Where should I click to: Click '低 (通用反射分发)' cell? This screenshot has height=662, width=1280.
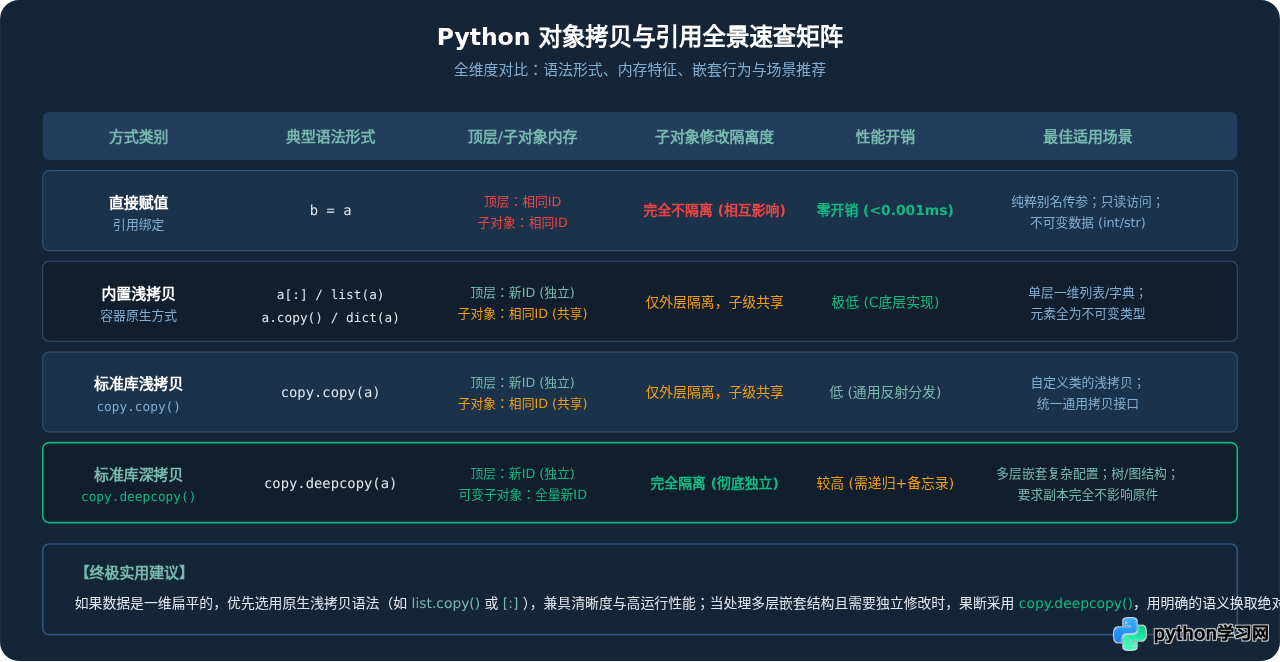point(885,393)
